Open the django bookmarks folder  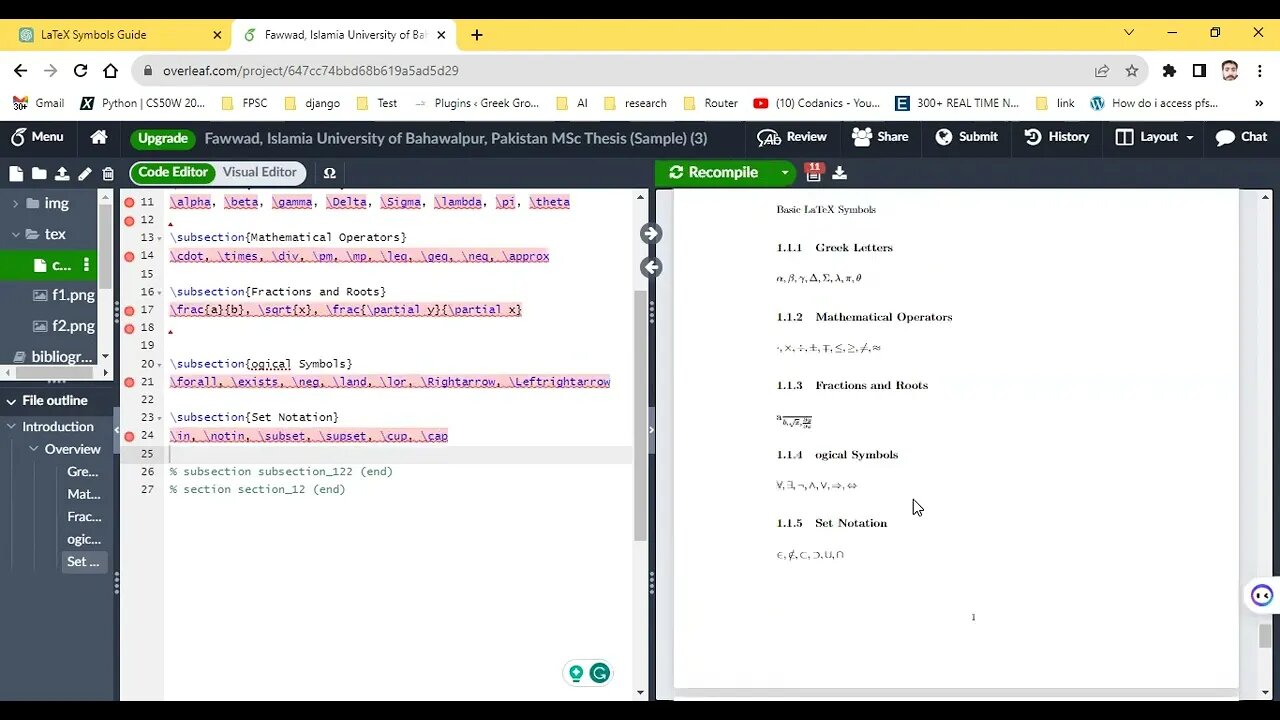click(312, 103)
